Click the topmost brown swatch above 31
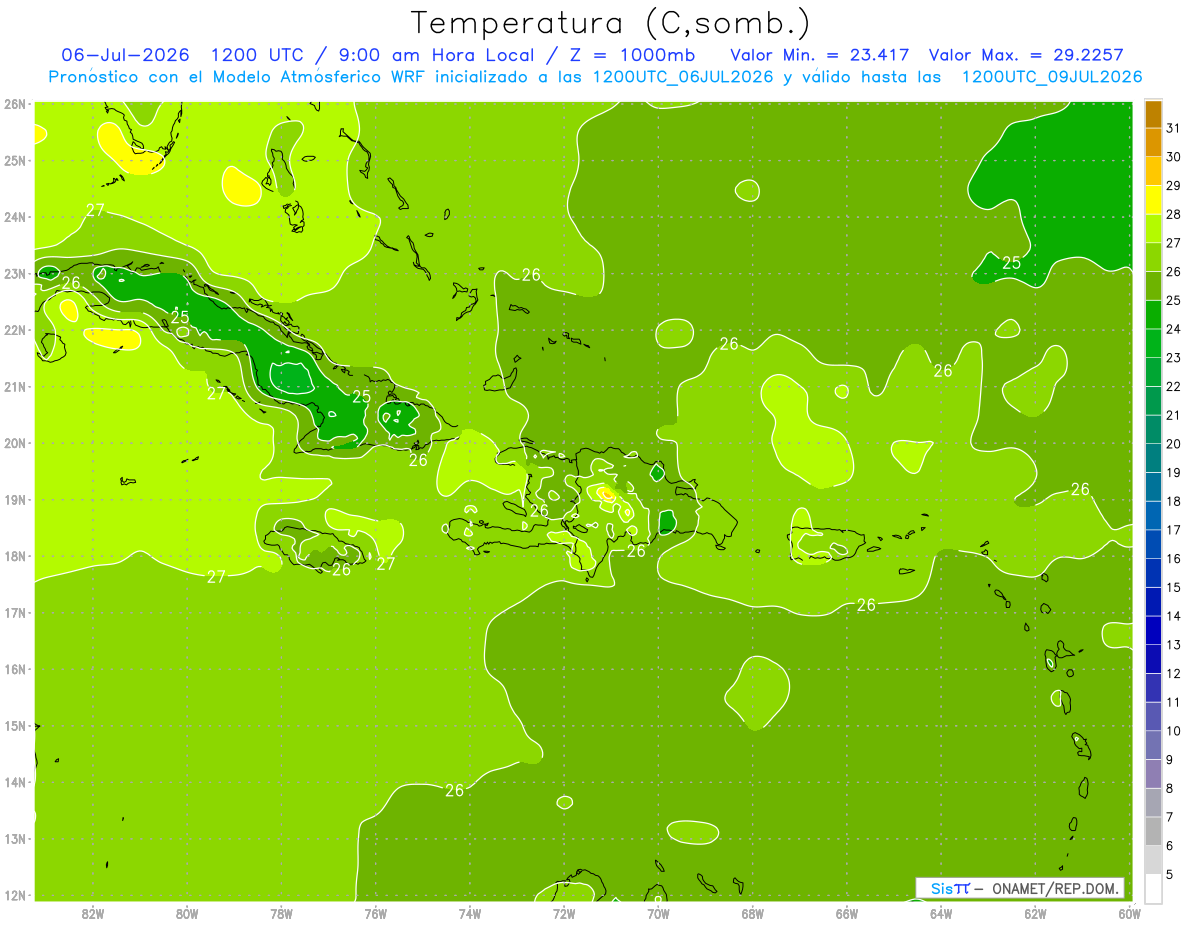This screenshot has width=1200, height=927. tap(1153, 114)
